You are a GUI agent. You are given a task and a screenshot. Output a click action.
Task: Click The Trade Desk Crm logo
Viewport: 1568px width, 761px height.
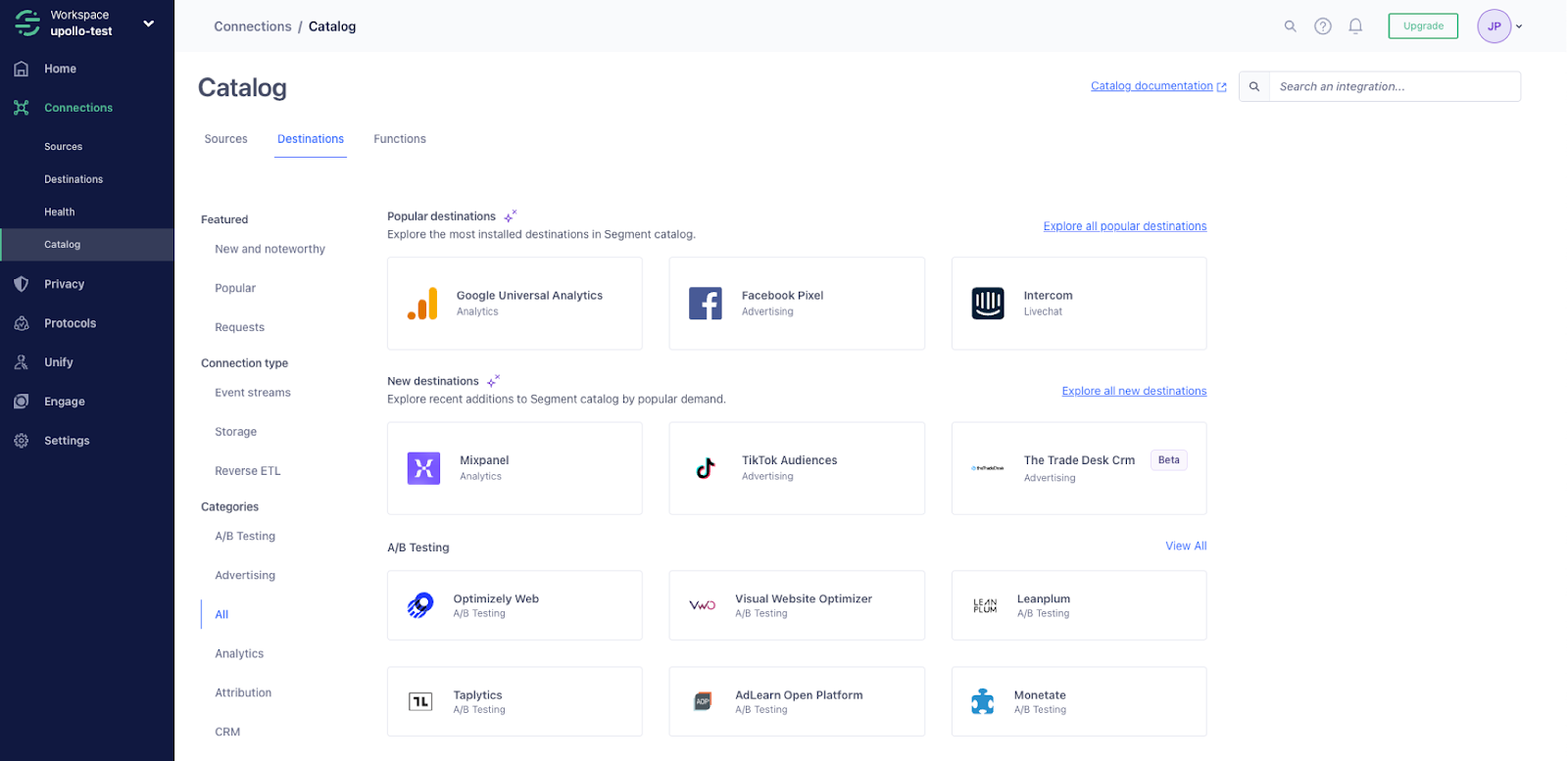point(988,468)
